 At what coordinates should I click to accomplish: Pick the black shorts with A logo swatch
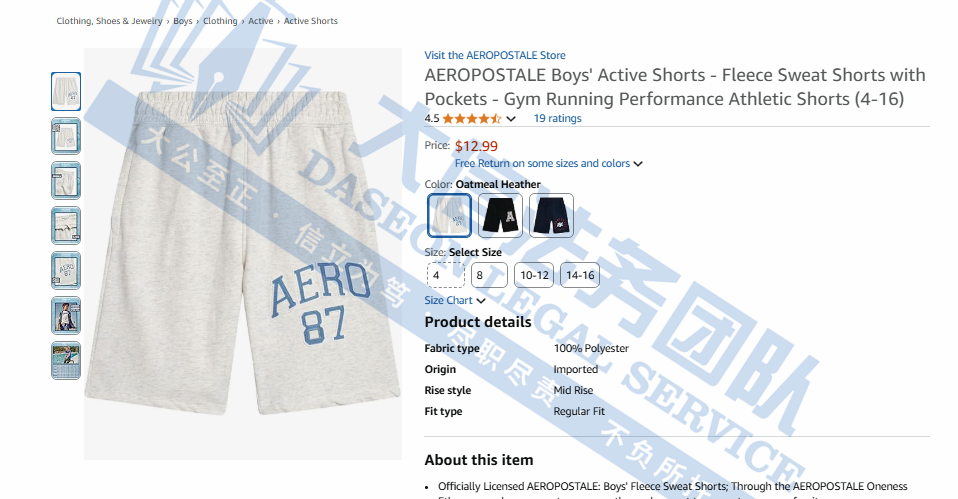click(x=500, y=216)
